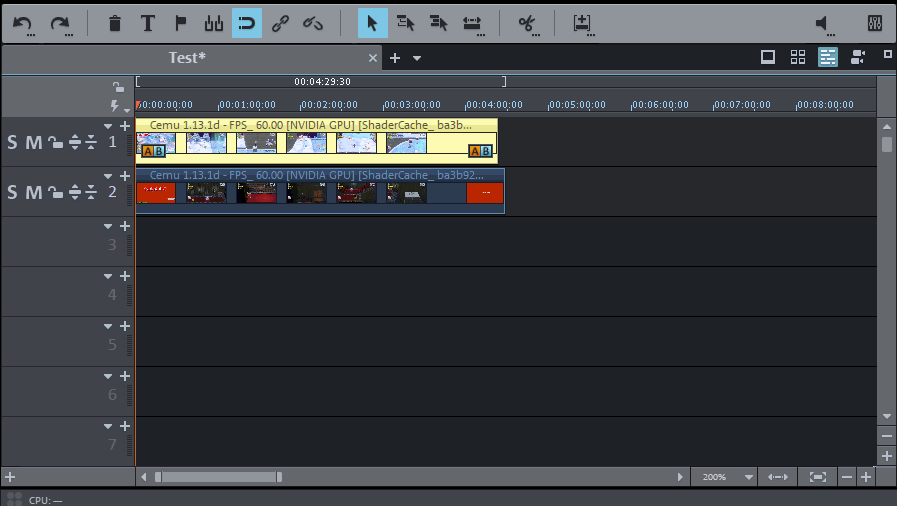Select the timeline mode view icon
Viewport: 897px width, 506px height.
(828, 57)
